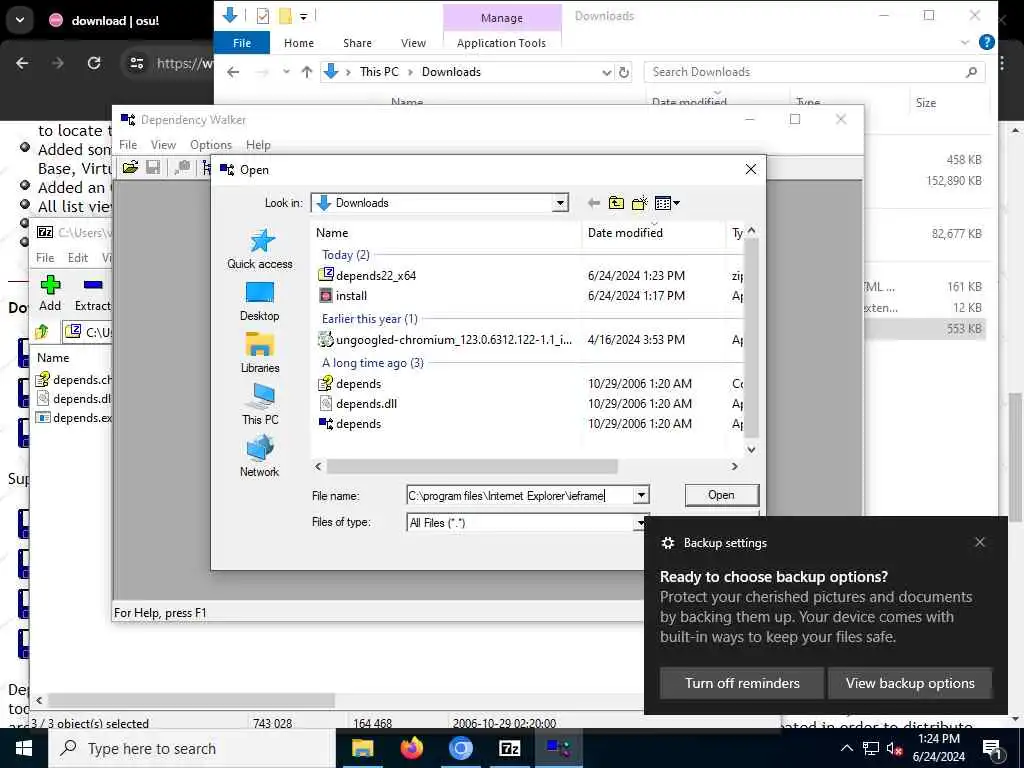Viewport: 1024px width, 768px height.
Task: Click vertical scrollbar down arrow in file list
Action: coord(751,449)
